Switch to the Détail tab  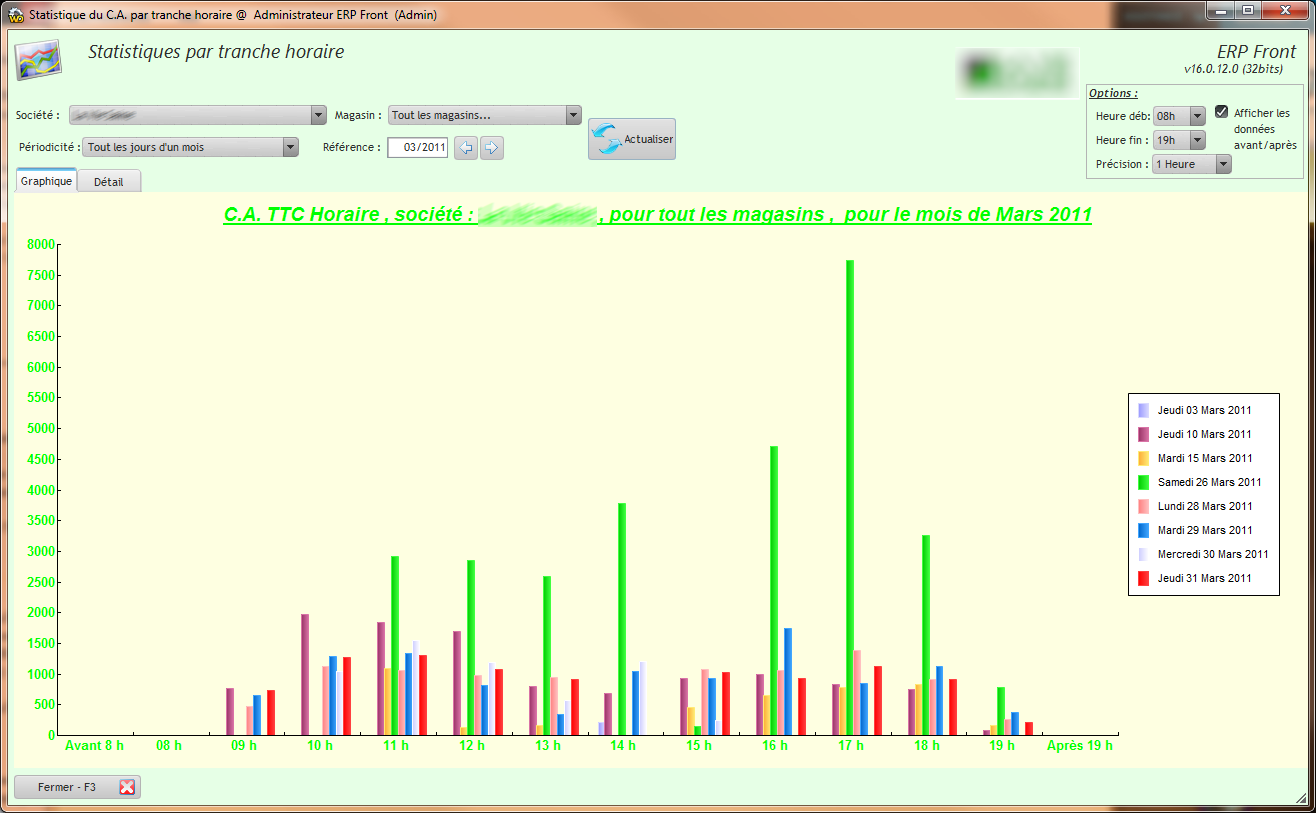pos(109,182)
